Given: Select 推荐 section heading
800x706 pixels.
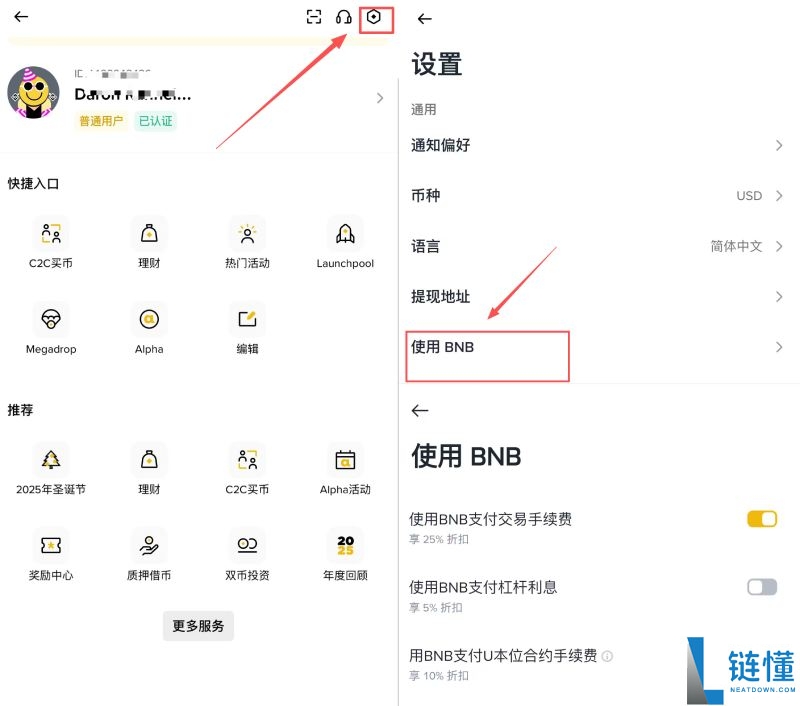Looking at the screenshot, I should [x=20, y=410].
